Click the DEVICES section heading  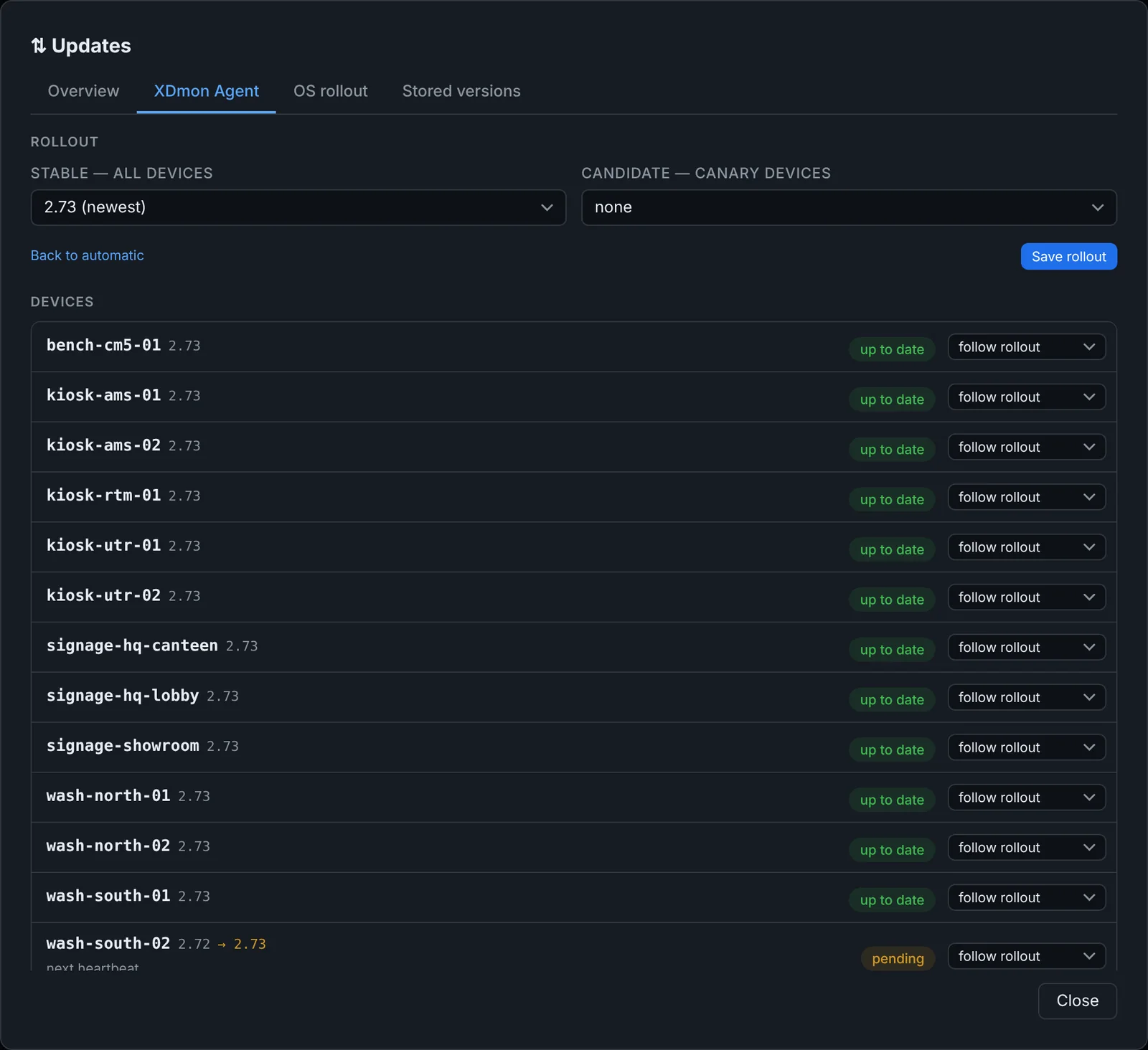tap(62, 302)
